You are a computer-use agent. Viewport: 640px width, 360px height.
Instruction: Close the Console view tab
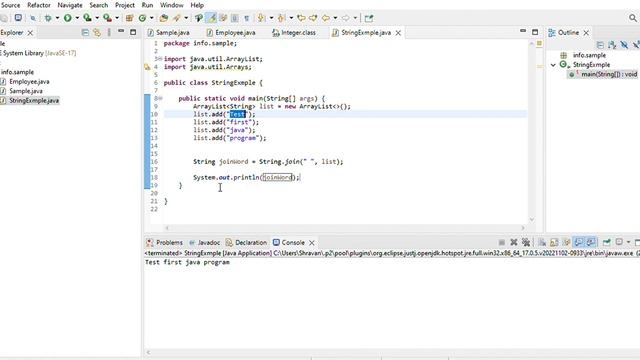click(x=312, y=243)
